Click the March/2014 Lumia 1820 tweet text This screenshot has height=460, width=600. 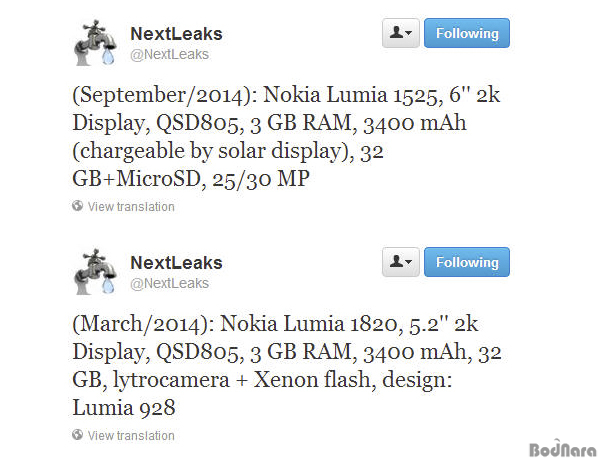tap(287, 365)
